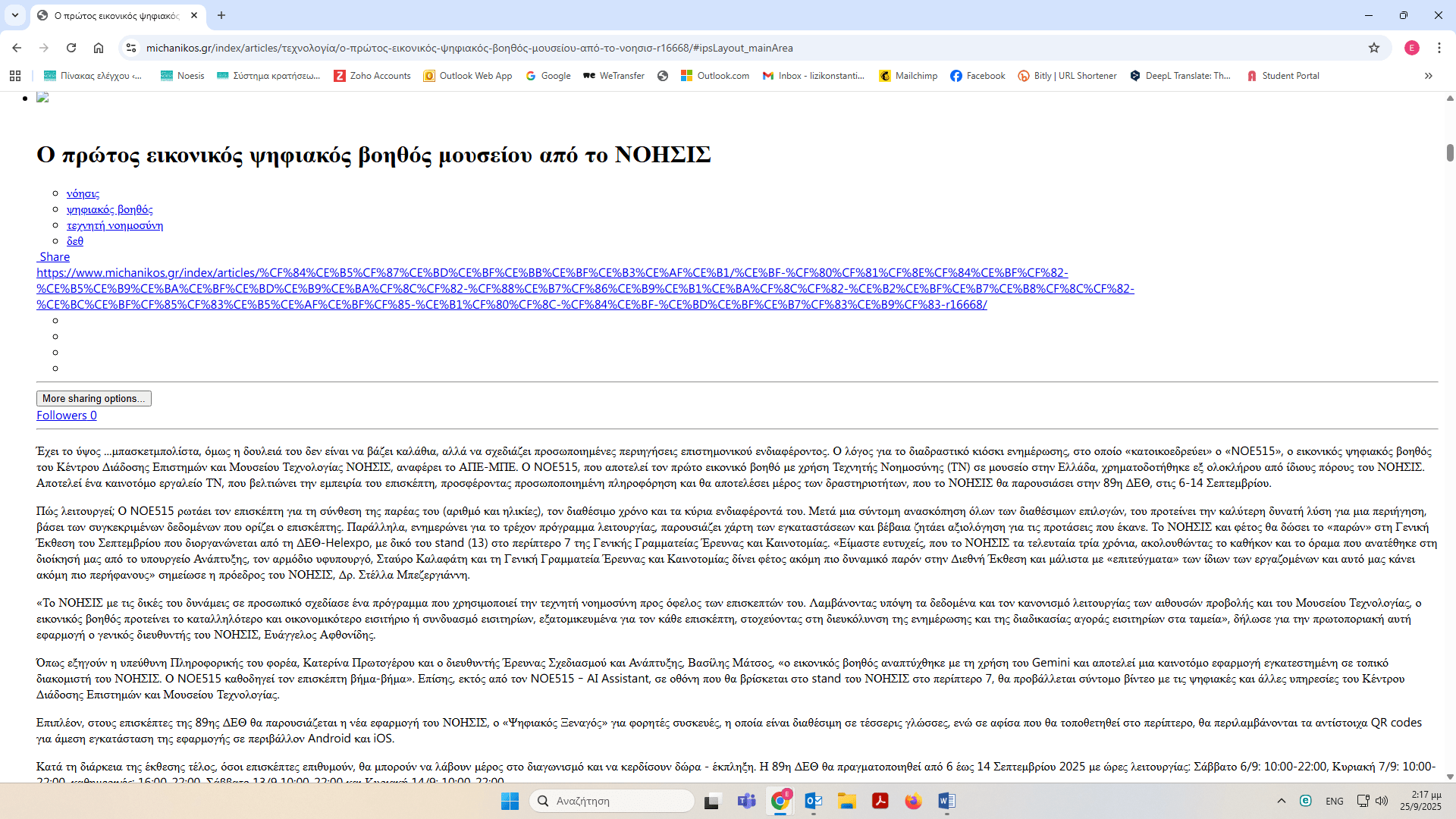This screenshot has height=819, width=1456.
Task: Reload the current page
Action: click(71, 48)
